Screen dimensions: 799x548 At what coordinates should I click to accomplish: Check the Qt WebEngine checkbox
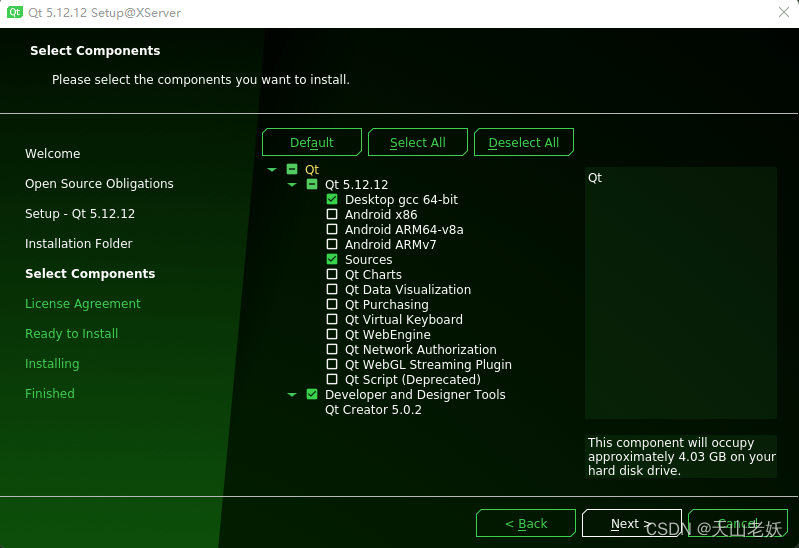(x=332, y=334)
